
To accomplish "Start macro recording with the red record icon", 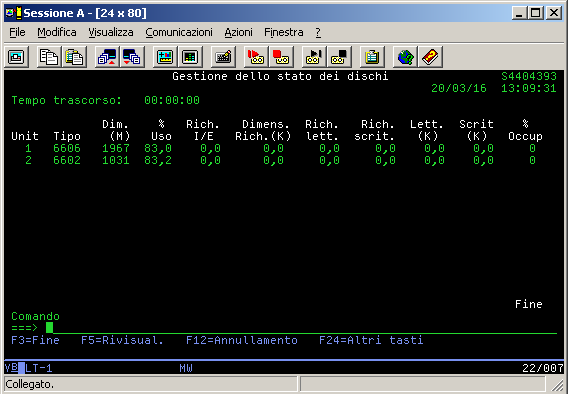I will [256, 57].
